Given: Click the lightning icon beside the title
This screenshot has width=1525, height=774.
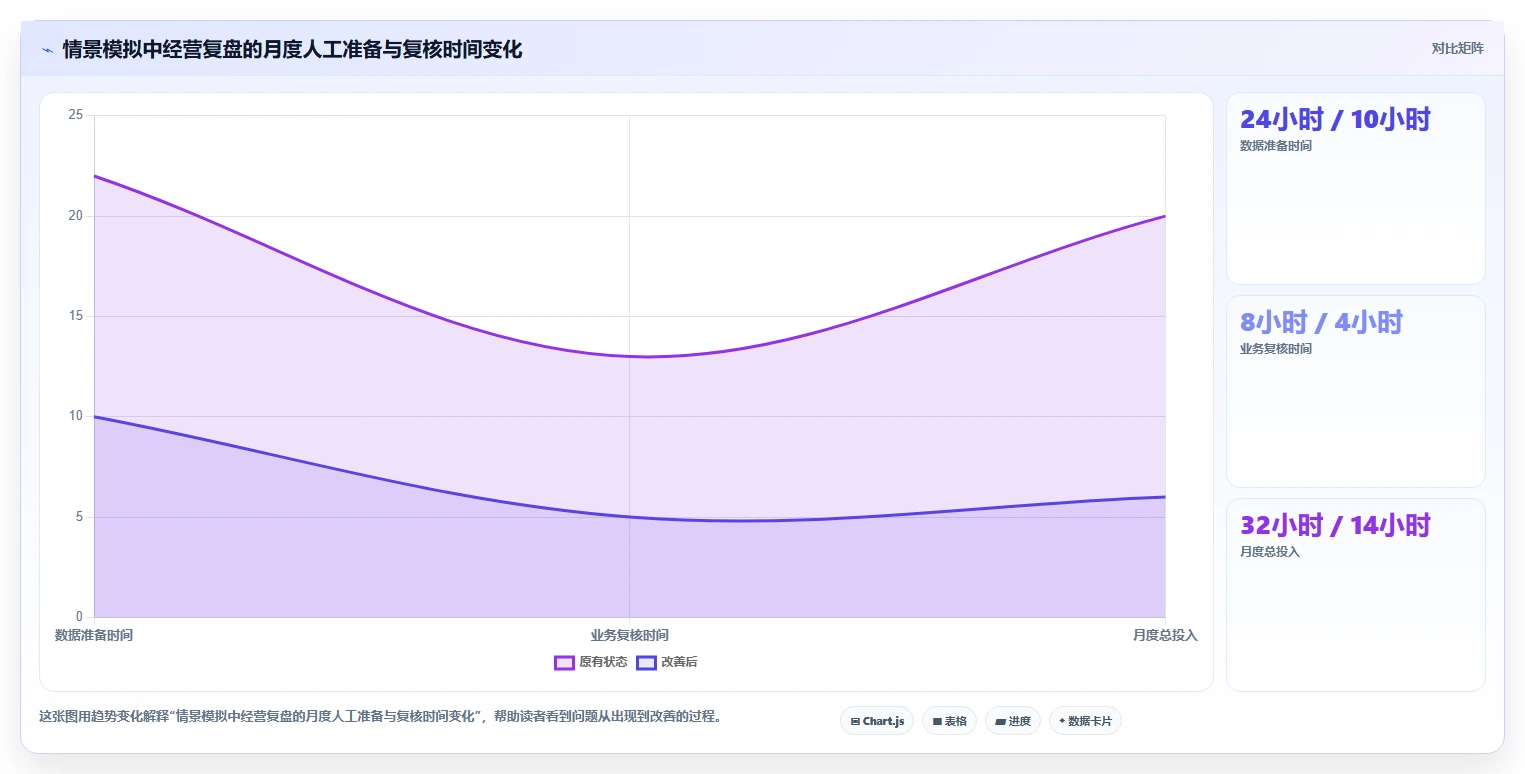Looking at the screenshot, I should [47, 50].
